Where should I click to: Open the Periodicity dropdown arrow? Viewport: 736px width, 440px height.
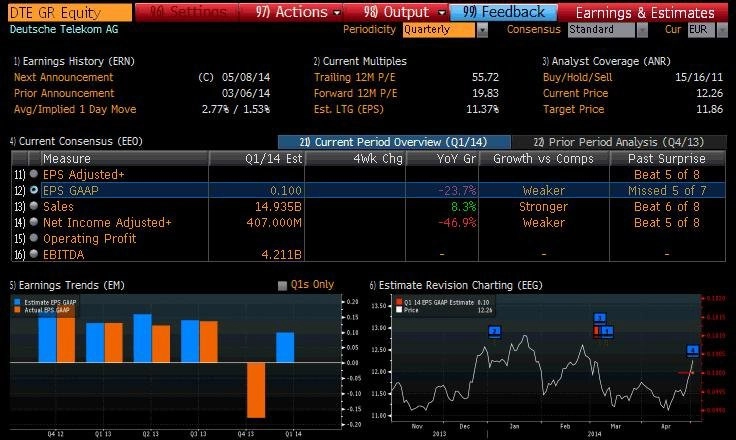482,30
